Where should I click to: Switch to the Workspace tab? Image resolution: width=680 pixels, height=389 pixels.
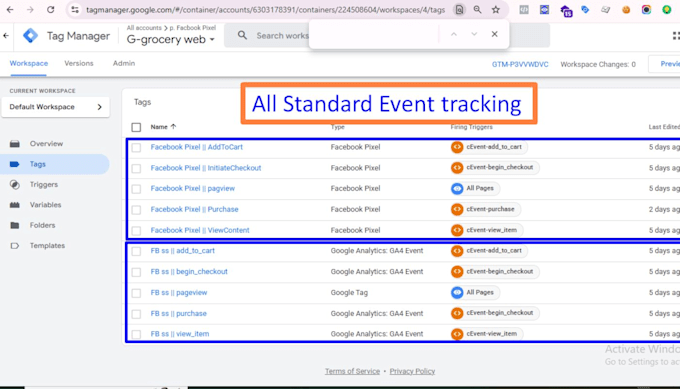point(29,63)
